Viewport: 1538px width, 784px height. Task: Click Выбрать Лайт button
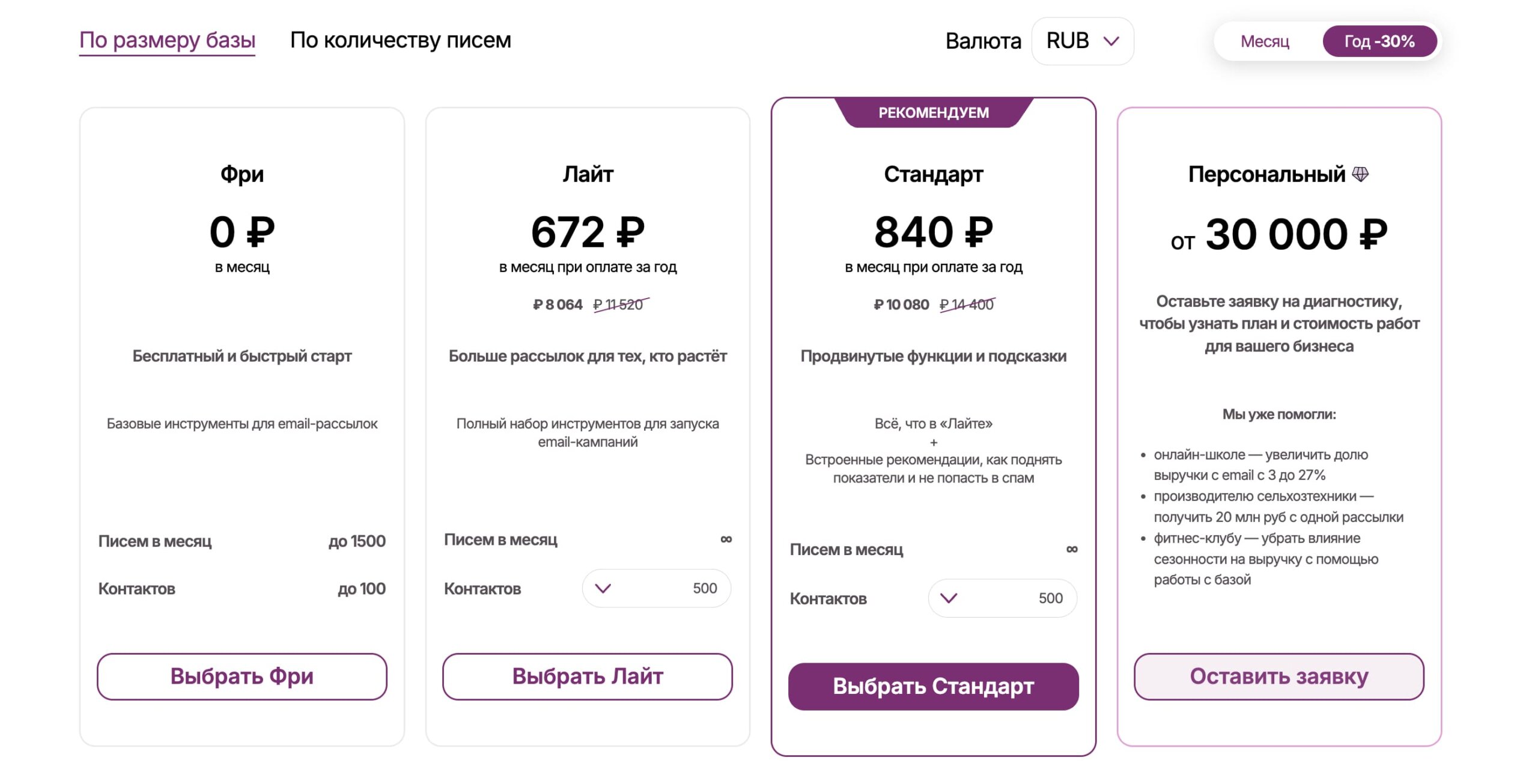point(588,676)
